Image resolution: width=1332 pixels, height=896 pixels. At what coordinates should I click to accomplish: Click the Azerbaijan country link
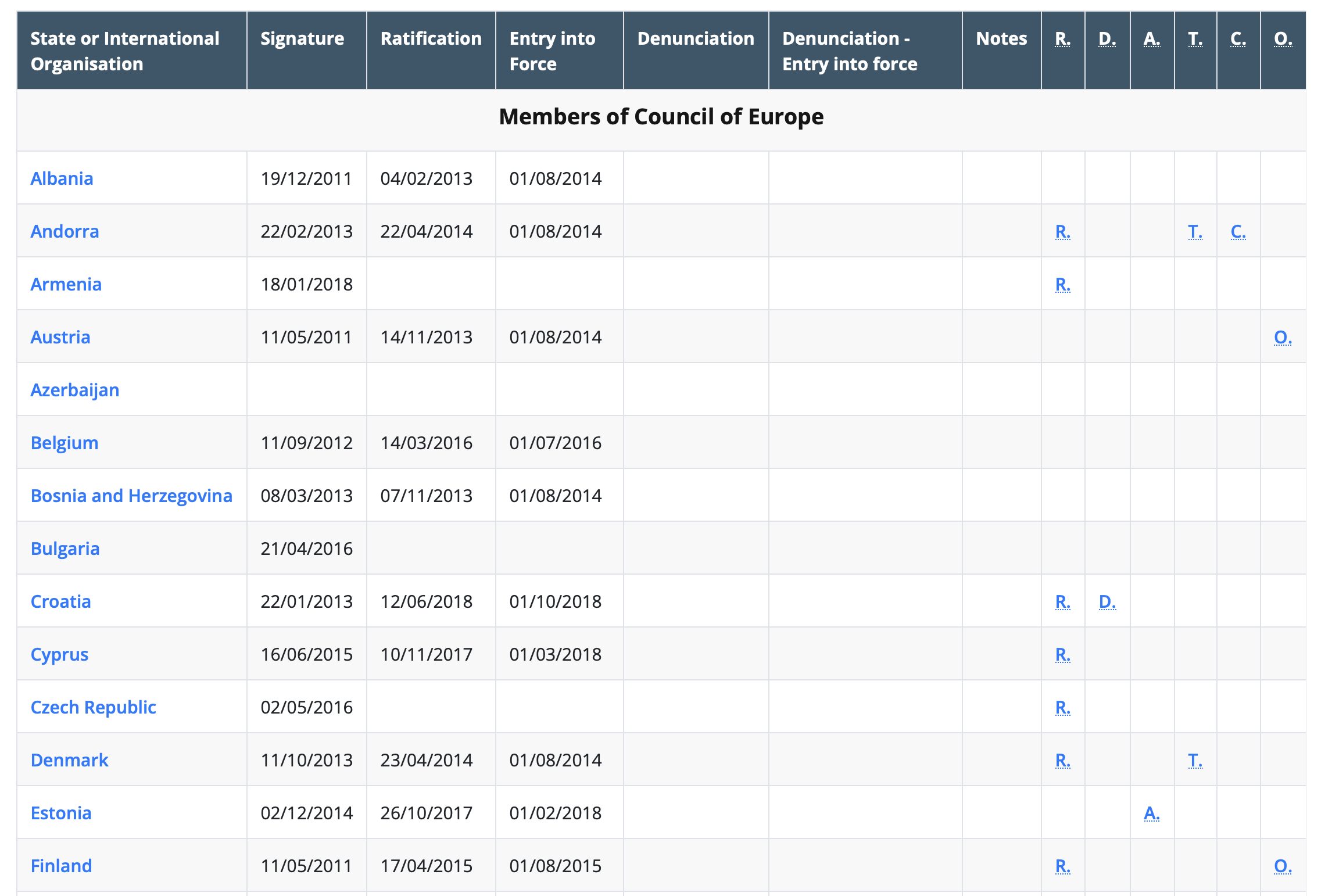coord(75,390)
